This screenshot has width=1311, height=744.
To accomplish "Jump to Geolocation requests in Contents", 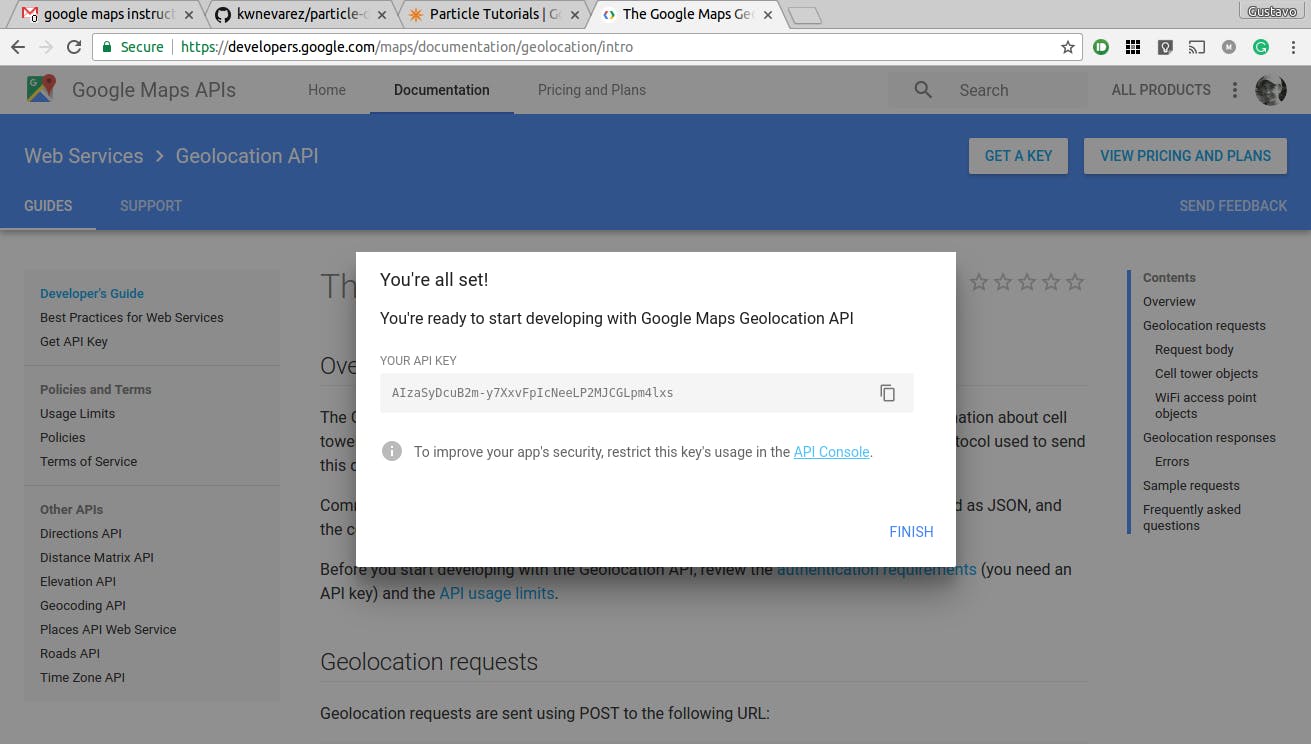I will [x=1204, y=326].
